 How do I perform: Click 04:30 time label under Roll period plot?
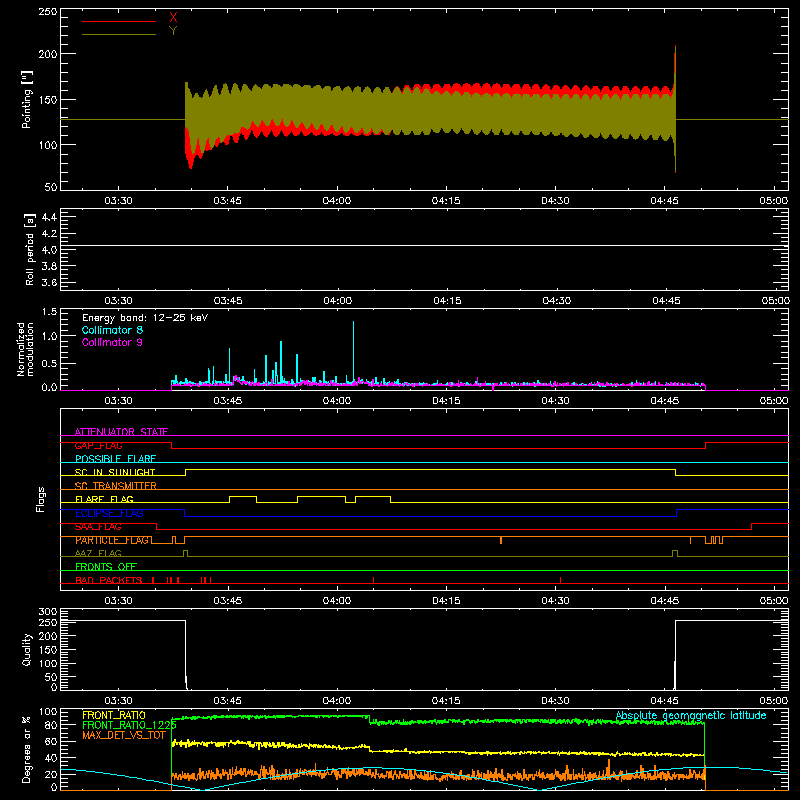[556, 301]
